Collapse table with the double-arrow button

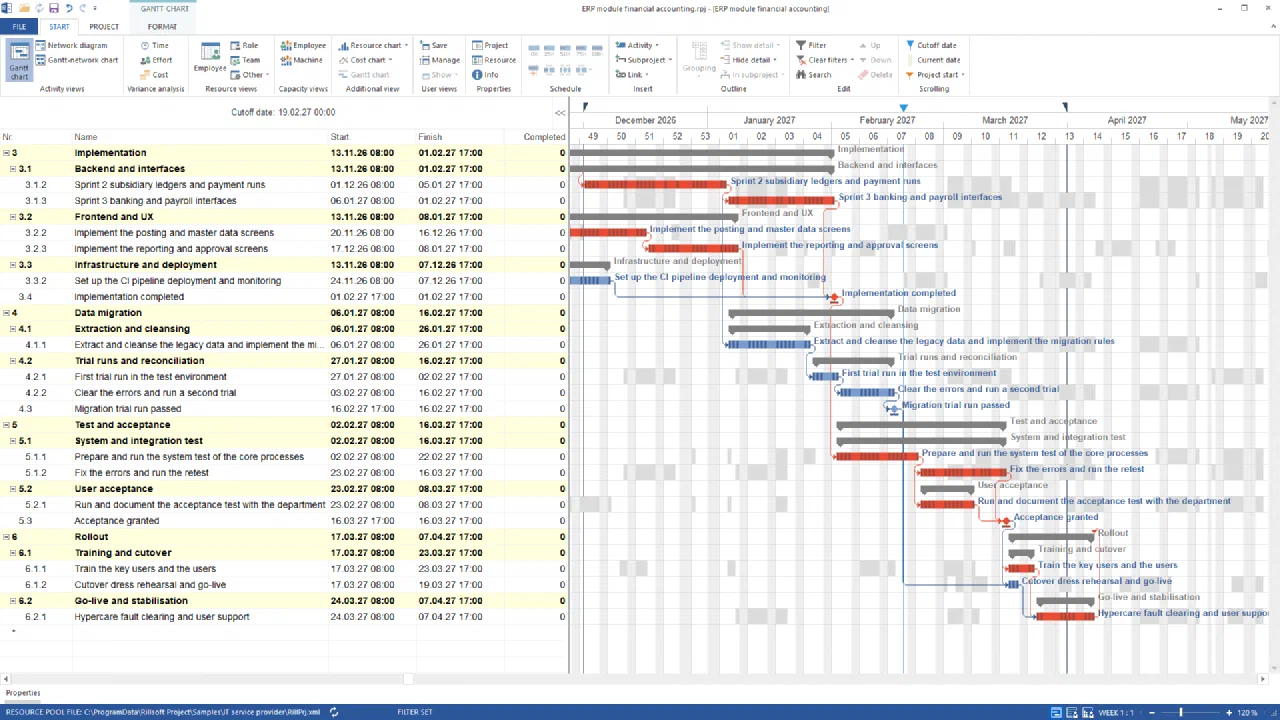tap(560, 113)
